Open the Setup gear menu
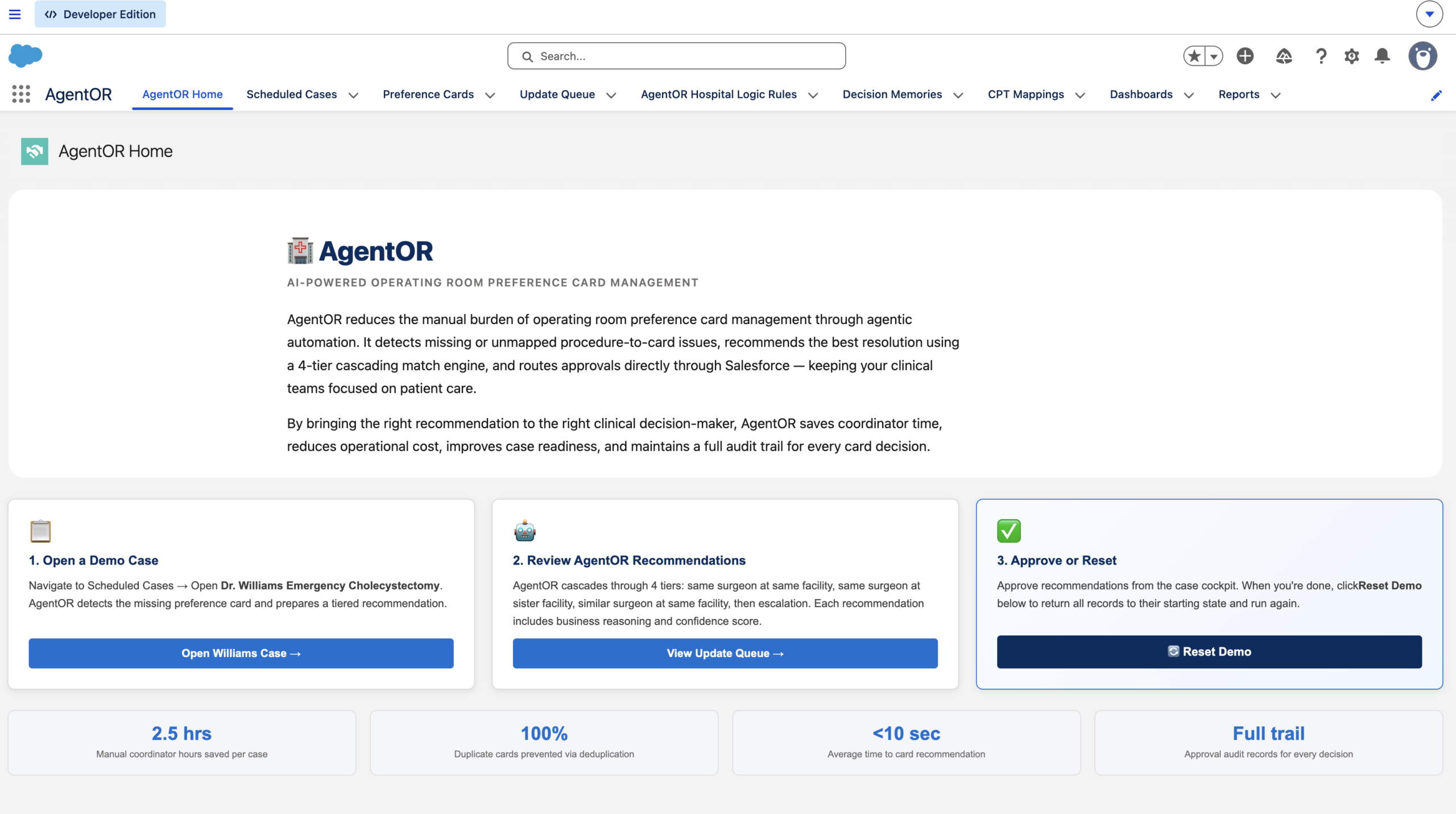1456x814 pixels. click(1352, 56)
